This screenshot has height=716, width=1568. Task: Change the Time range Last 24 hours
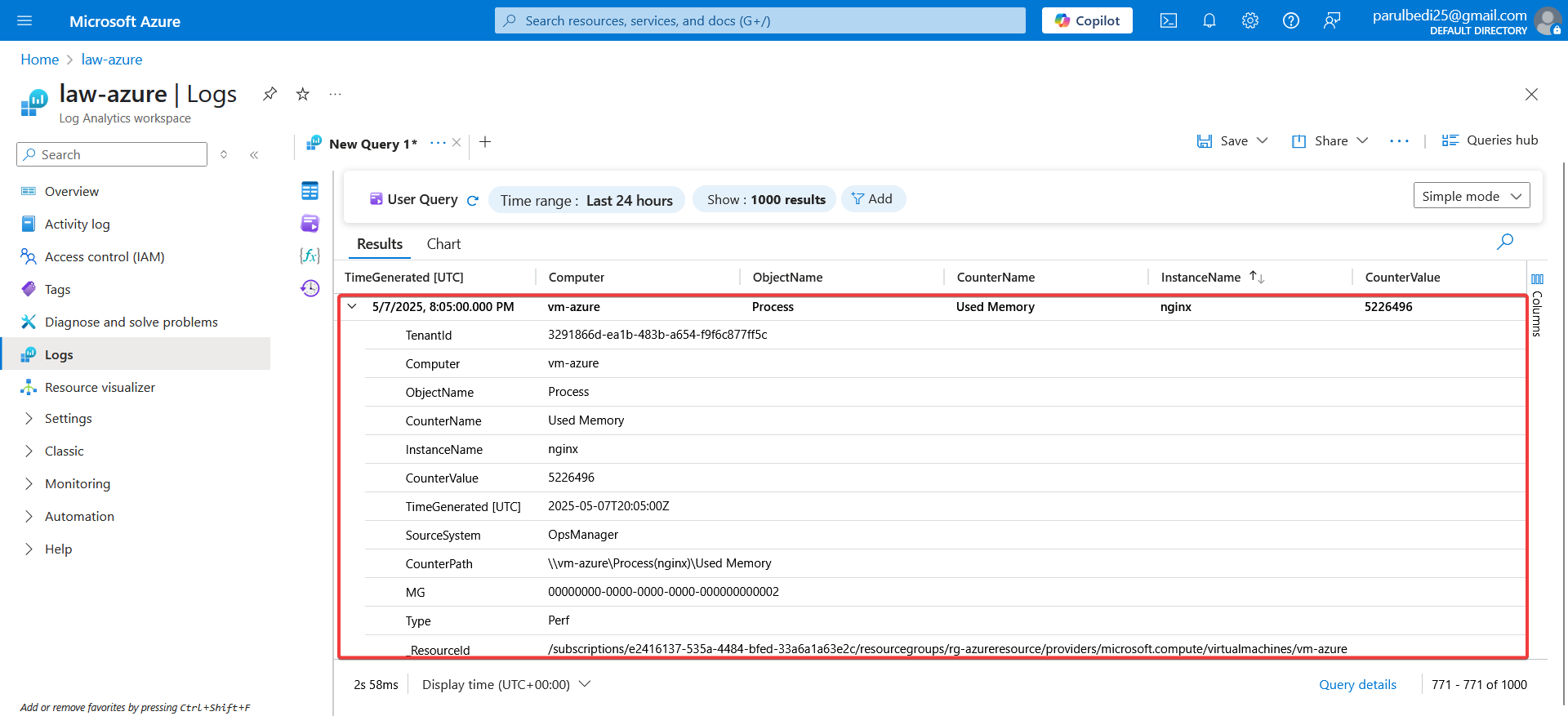[x=586, y=200]
